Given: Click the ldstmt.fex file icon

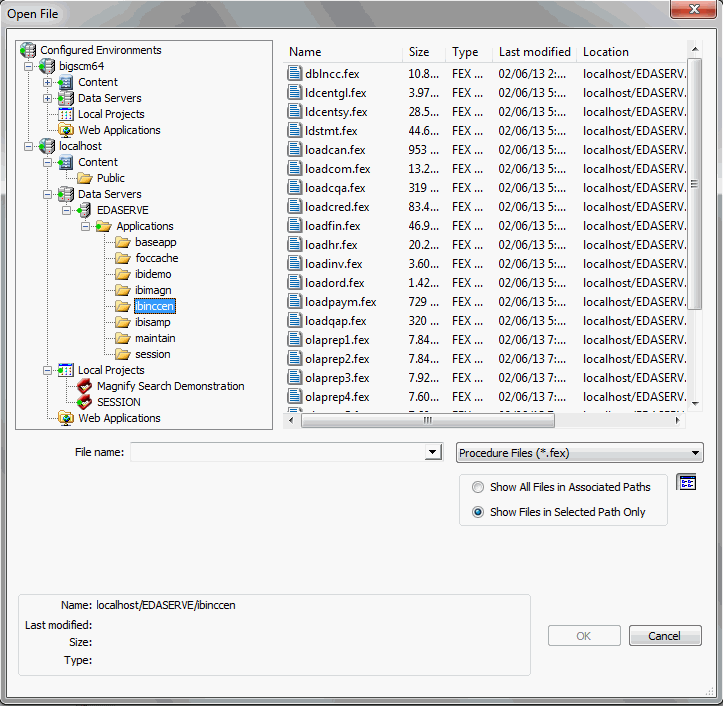Looking at the screenshot, I should [x=295, y=131].
